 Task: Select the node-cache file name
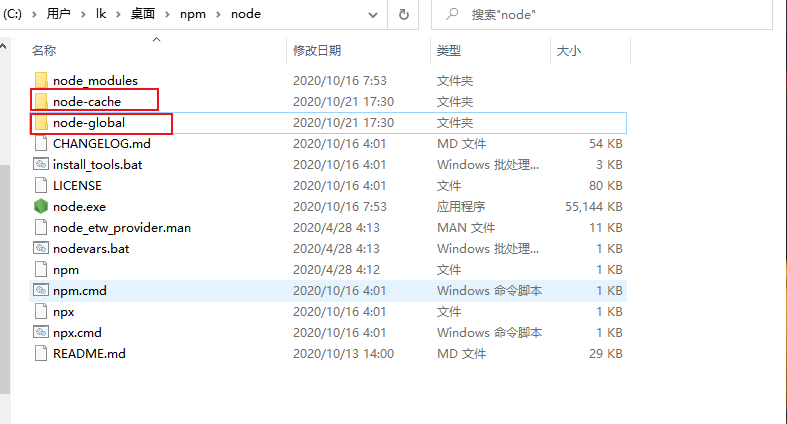[x=87, y=101]
